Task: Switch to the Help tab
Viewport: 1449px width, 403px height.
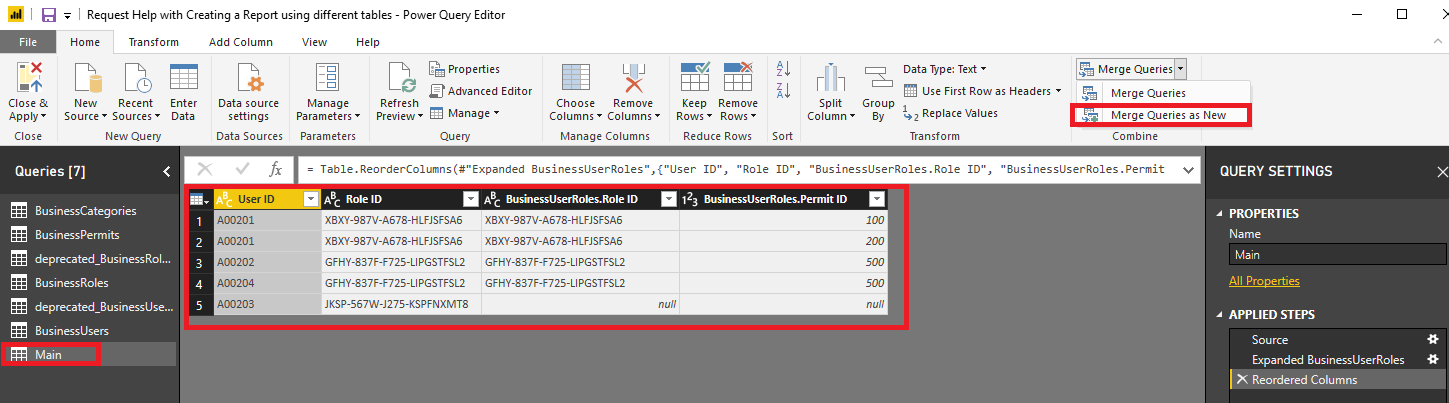Action: [x=368, y=42]
